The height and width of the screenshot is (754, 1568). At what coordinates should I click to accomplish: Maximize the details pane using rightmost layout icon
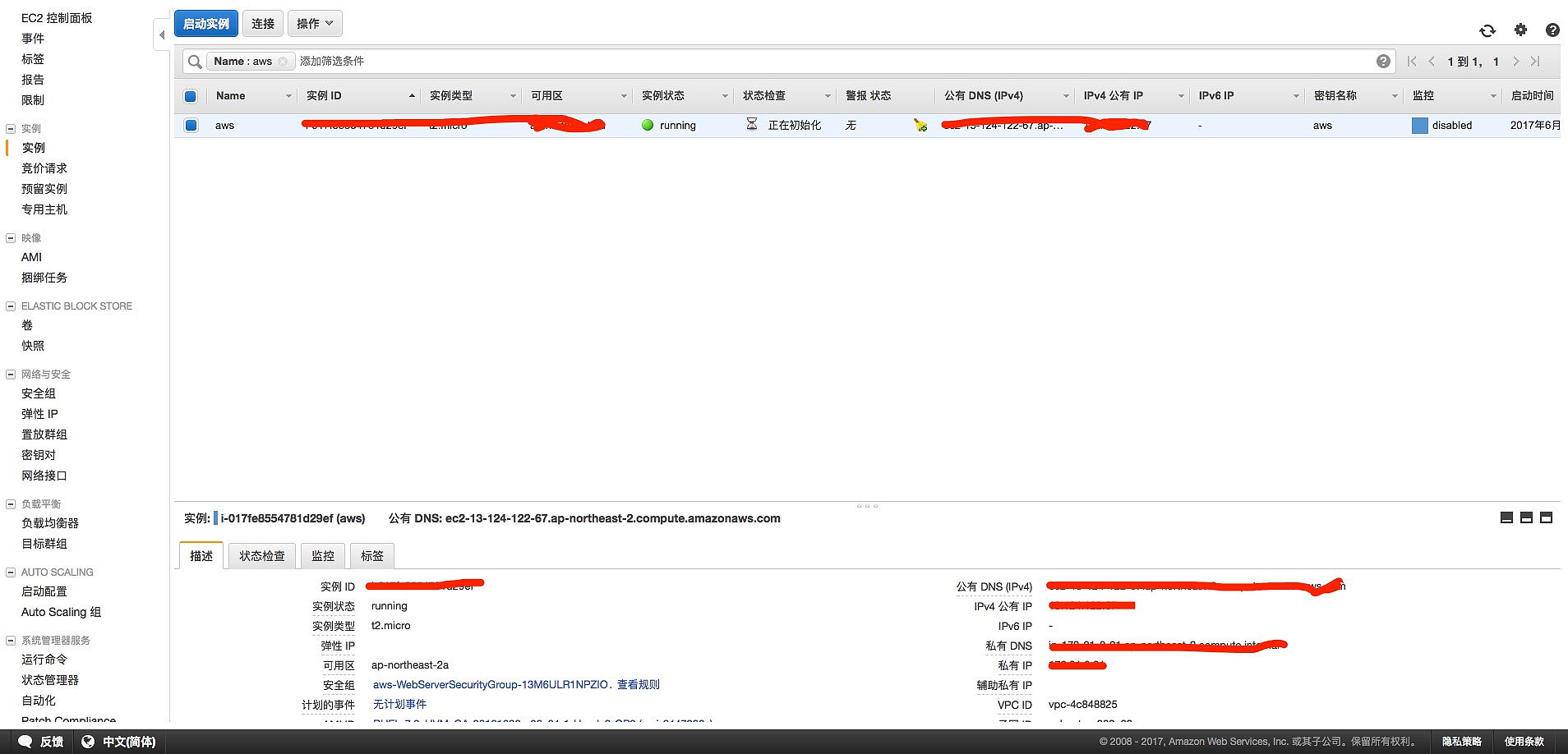[x=1546, y=518]
